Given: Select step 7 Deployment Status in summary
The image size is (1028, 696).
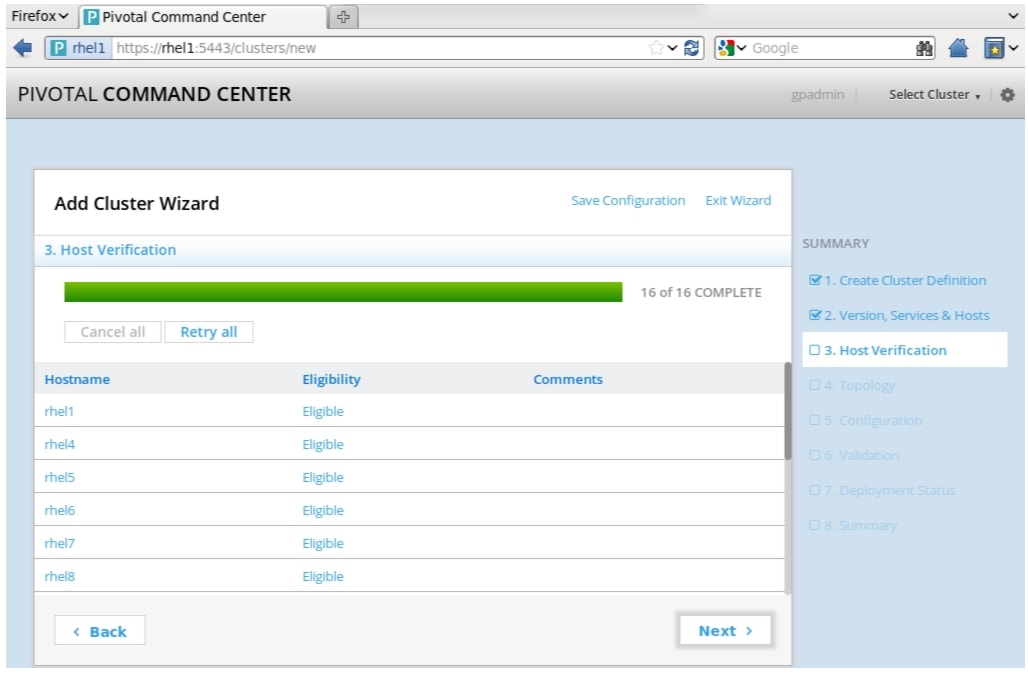Looking at the screenshot, I should (890, 490).
